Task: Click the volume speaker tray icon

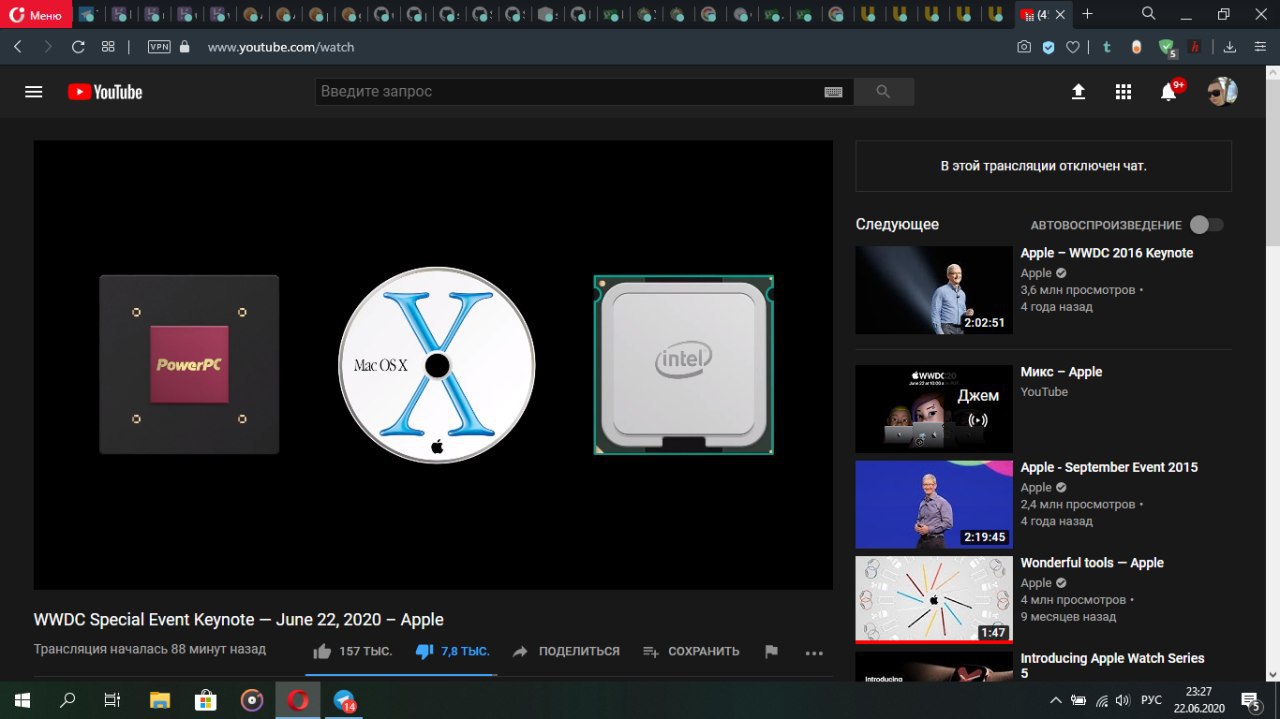Action: pyautogui.click(x=1123, y=700)
